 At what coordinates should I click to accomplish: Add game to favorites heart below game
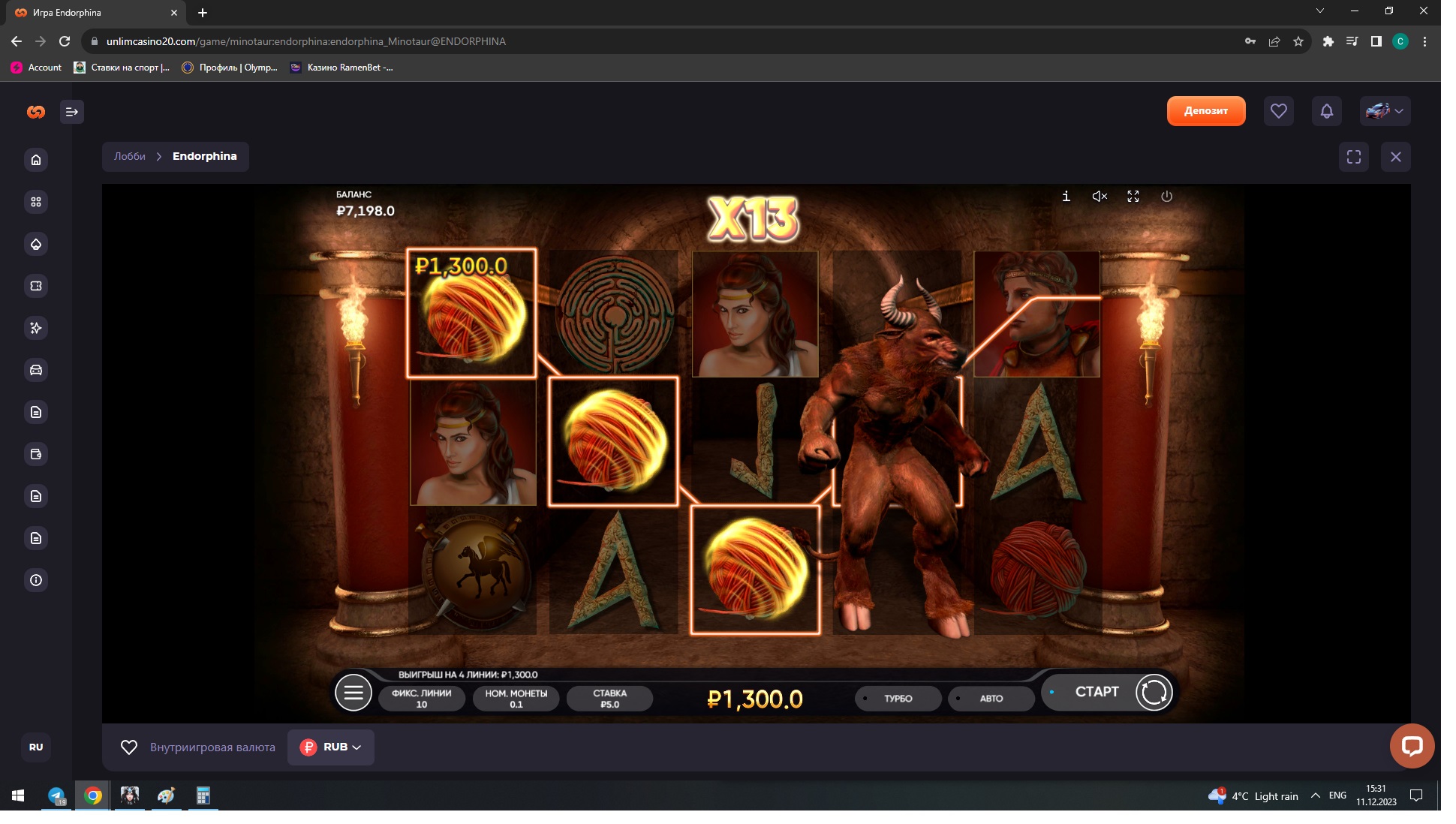pos(129,747)
